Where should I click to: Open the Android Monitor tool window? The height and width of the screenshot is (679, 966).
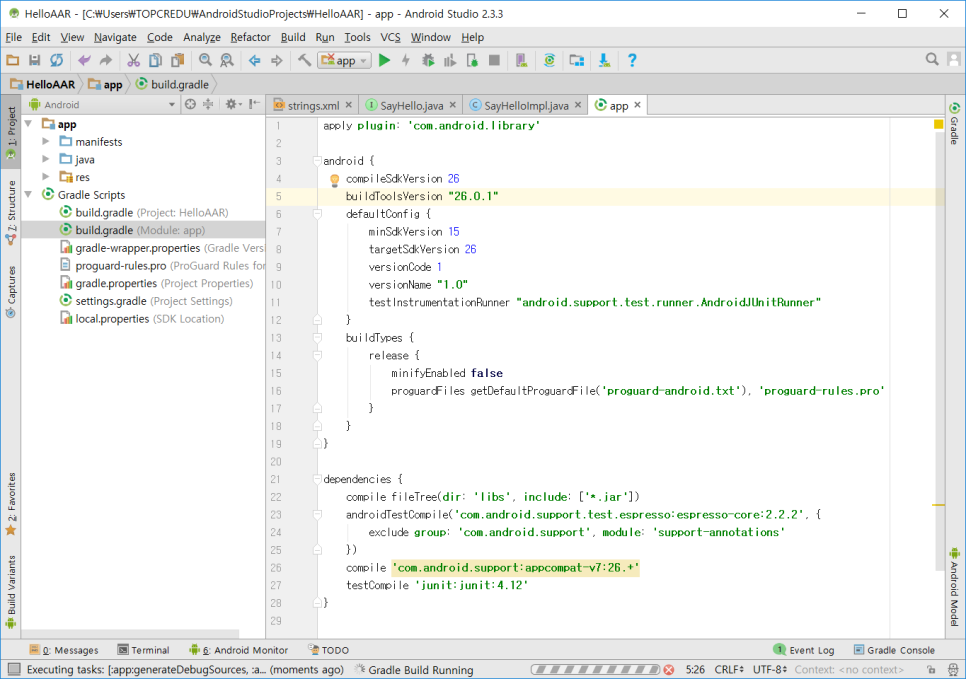238,649
